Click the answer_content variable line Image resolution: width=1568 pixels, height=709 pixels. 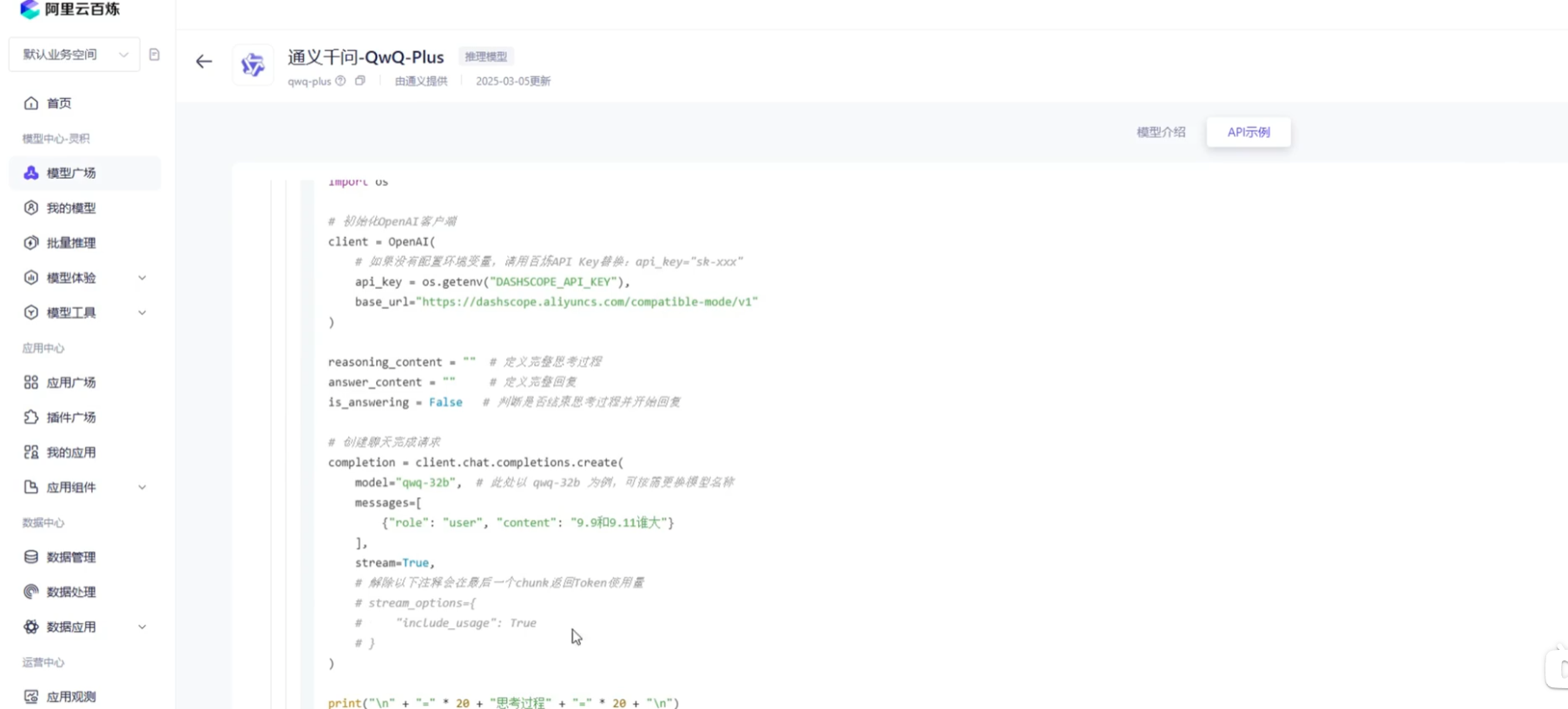click(x=452, y=382)
